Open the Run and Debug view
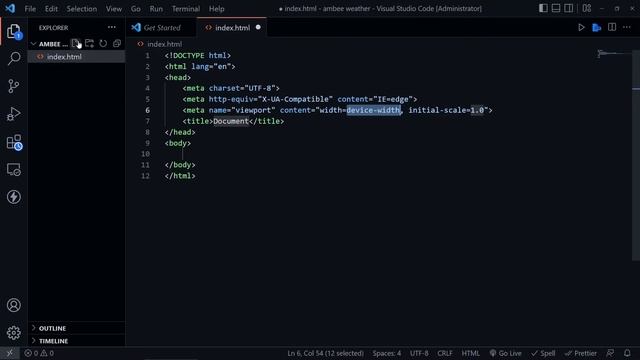The width and height of the screenshot is (640, 360). pyautogui.click(x=14, y=114)
